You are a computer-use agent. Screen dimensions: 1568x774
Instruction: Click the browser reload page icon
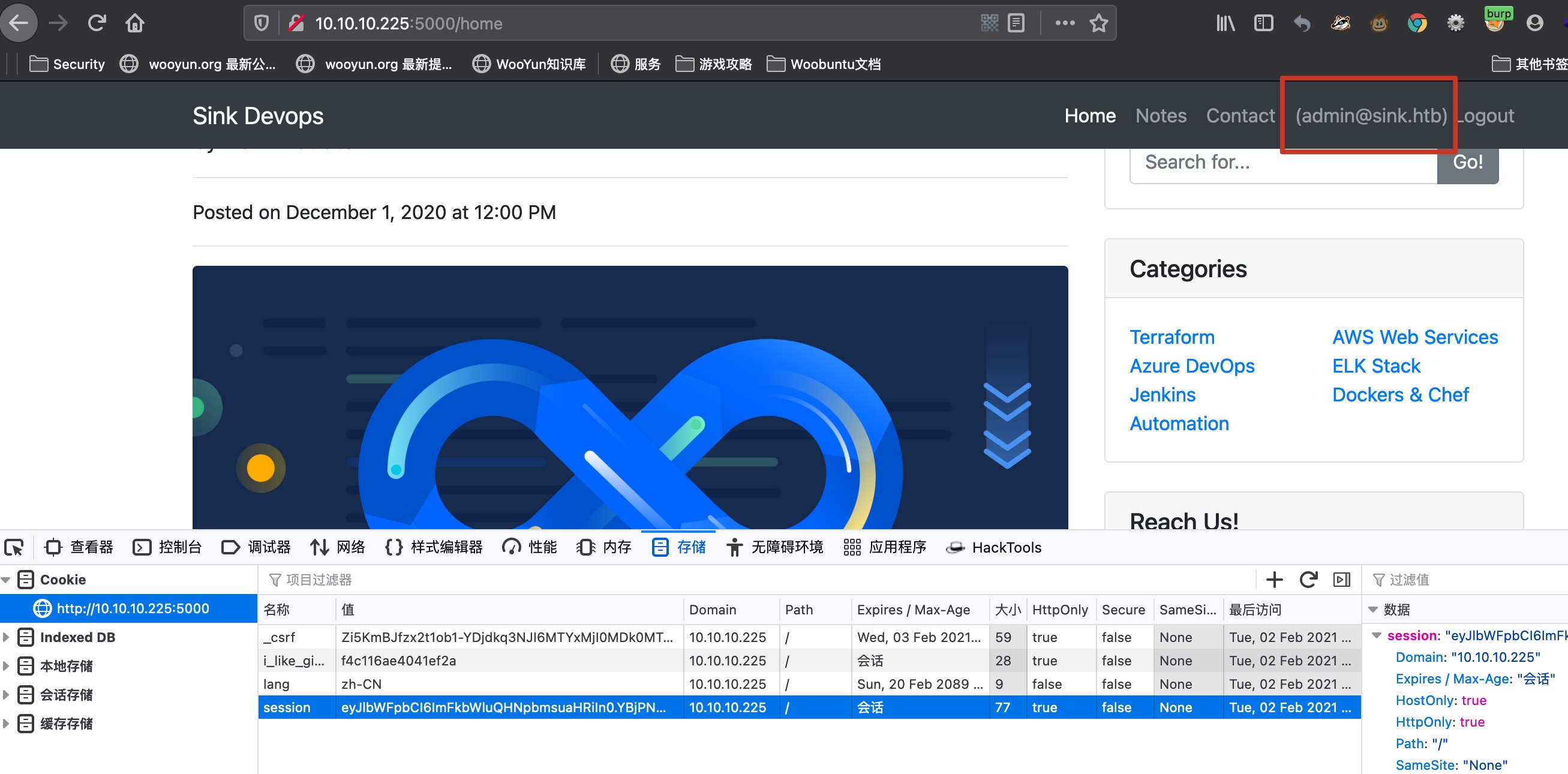point(97,23)
